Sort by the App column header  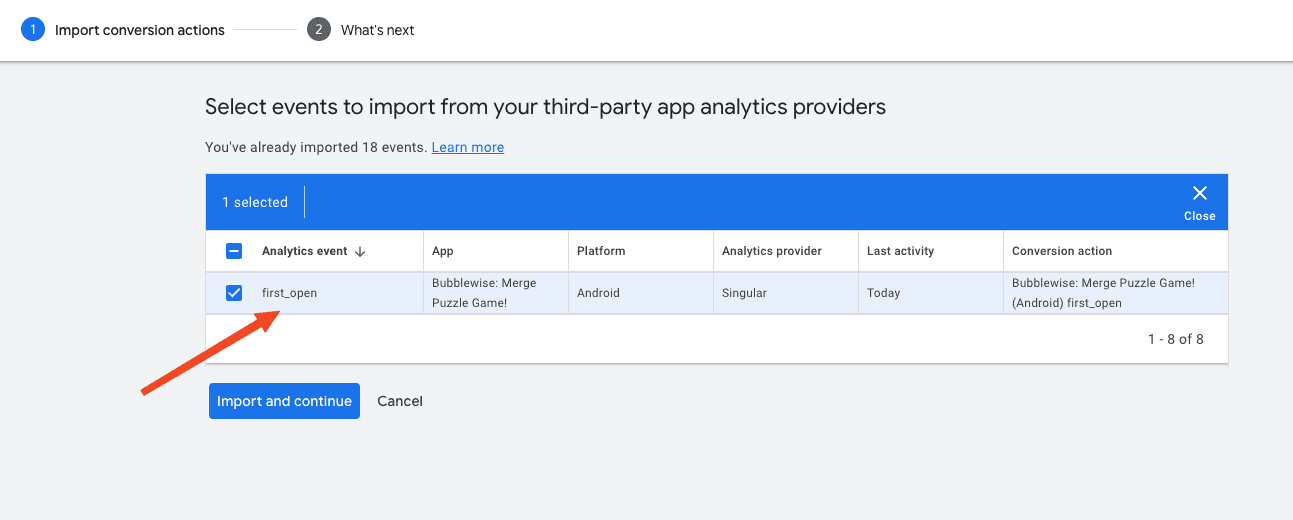(443, 252)
